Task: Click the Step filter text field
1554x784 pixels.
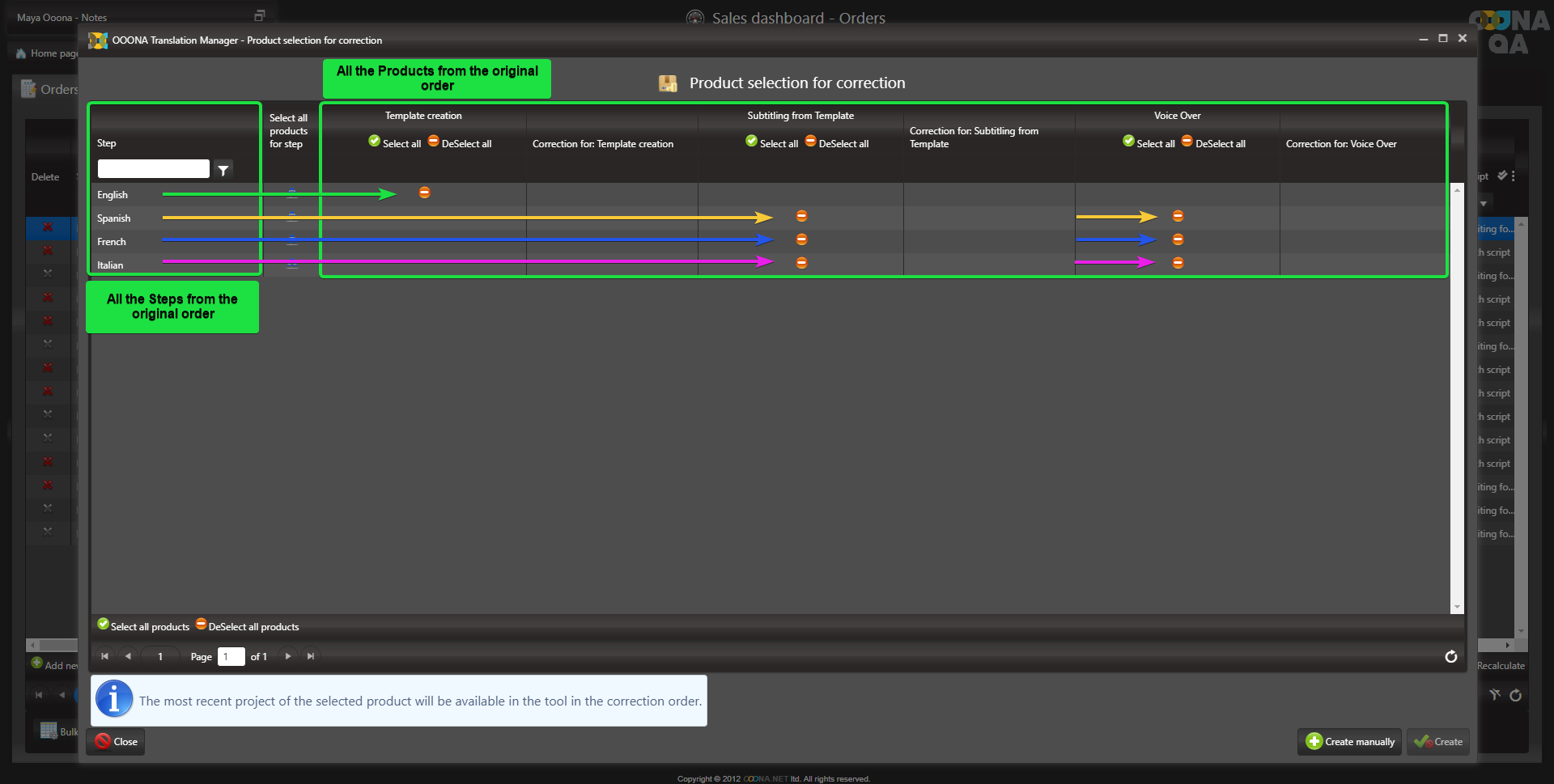Action: (x=153, y=168)
